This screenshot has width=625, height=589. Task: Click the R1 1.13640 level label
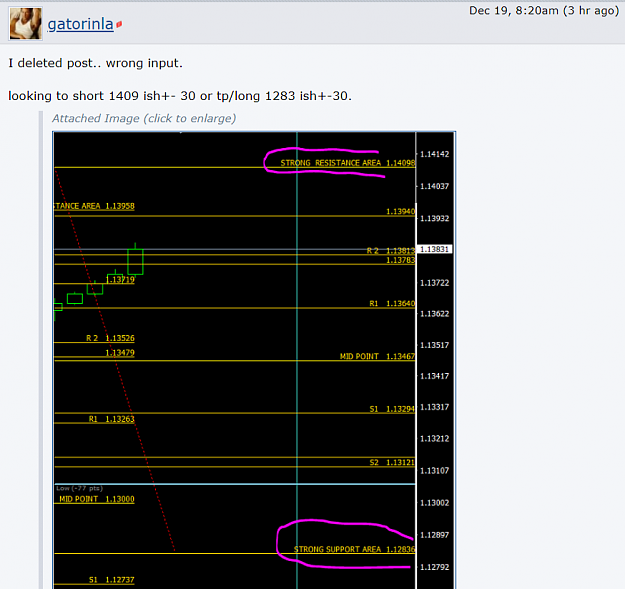point(392,304)
